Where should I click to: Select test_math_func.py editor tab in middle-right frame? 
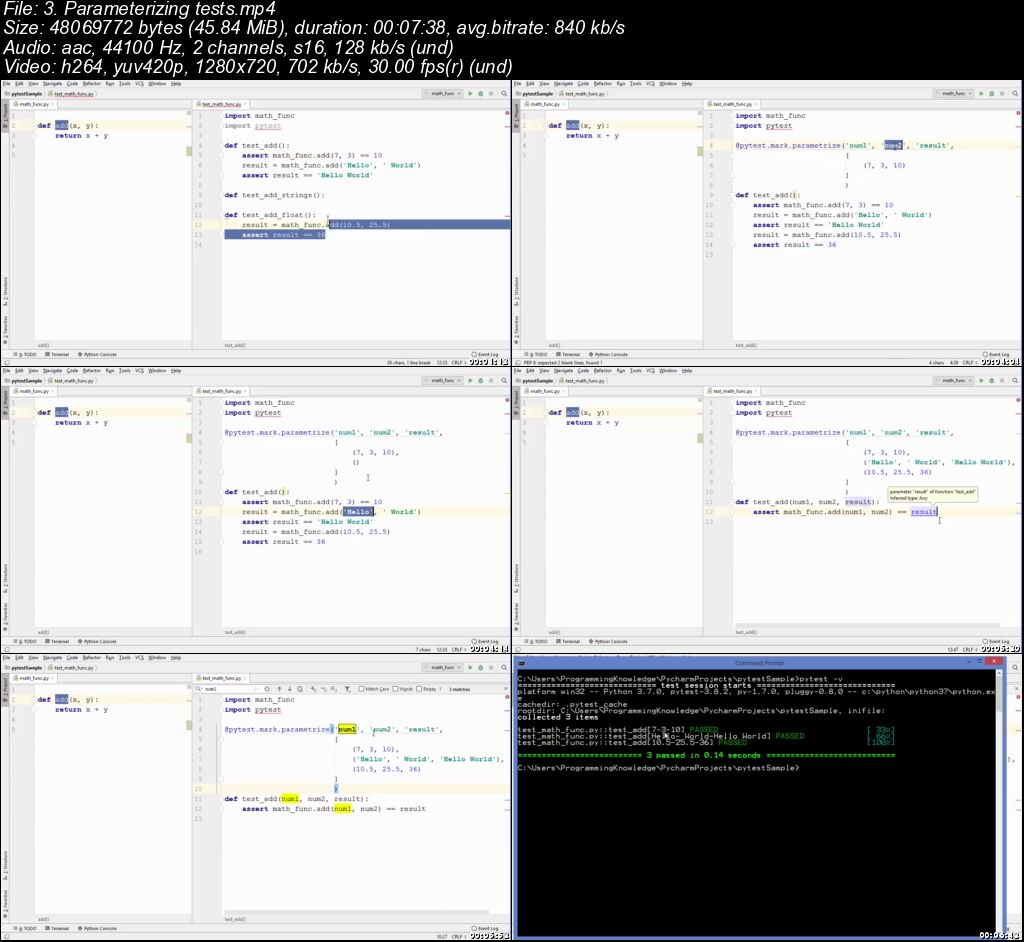pos(731,391)
